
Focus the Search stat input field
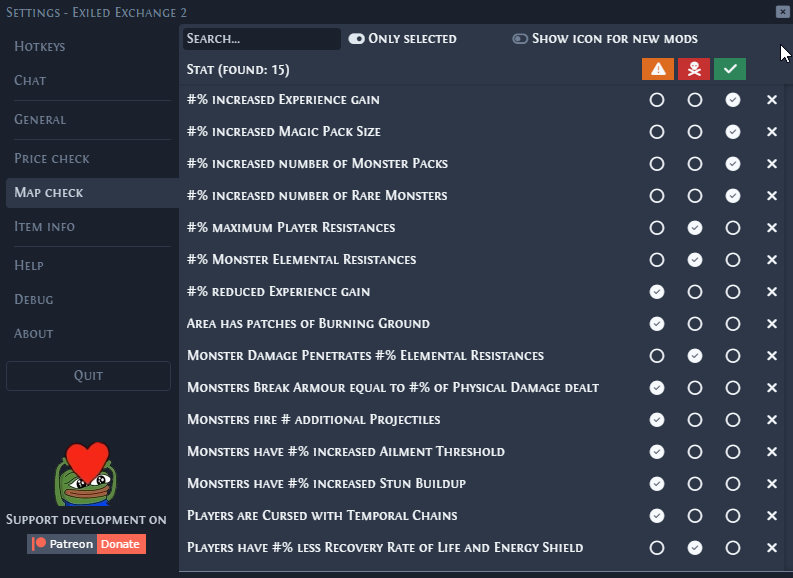pyautogui.click(x=262, y=39)
